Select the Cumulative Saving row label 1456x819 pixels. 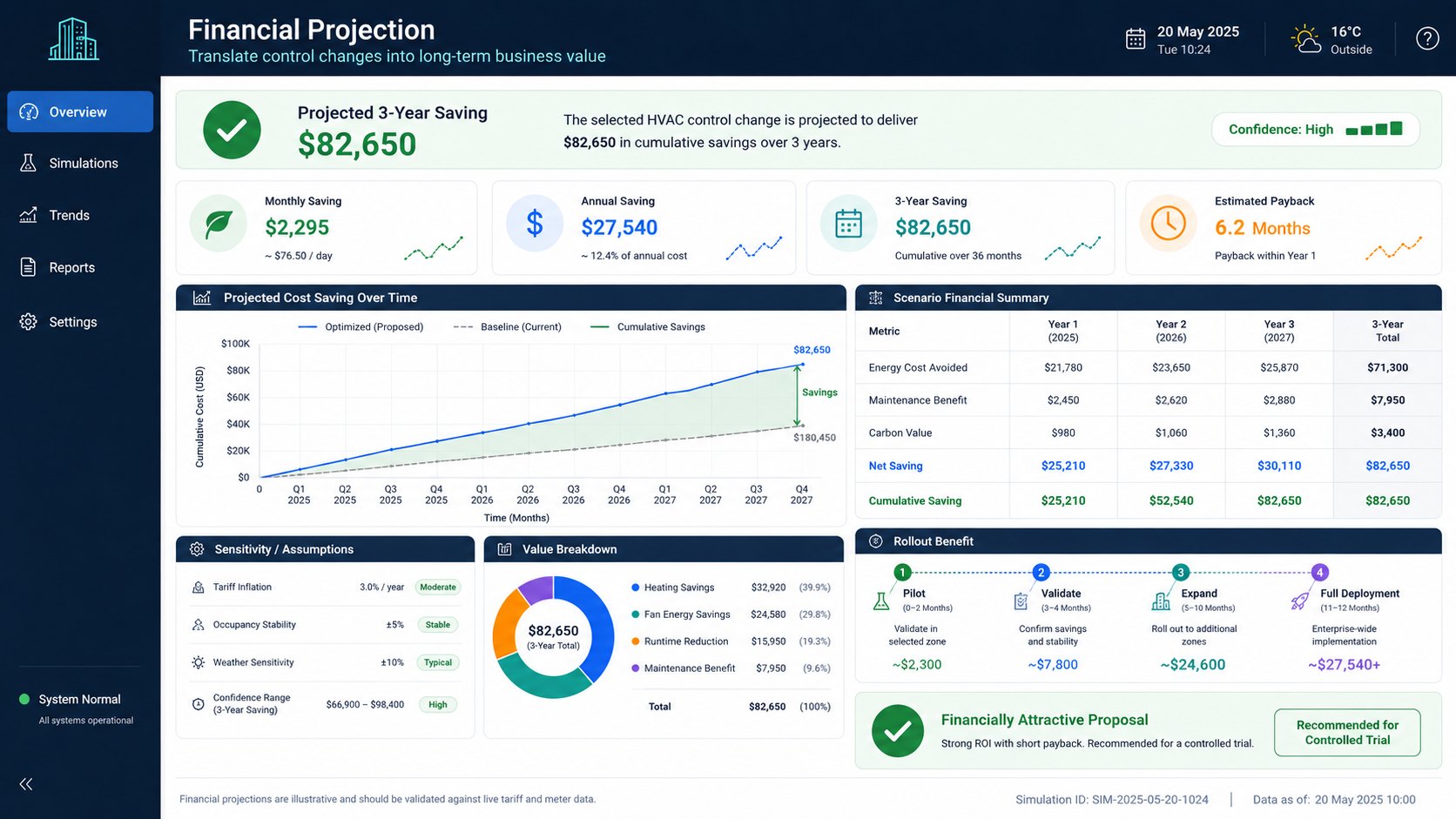point(915,500)
